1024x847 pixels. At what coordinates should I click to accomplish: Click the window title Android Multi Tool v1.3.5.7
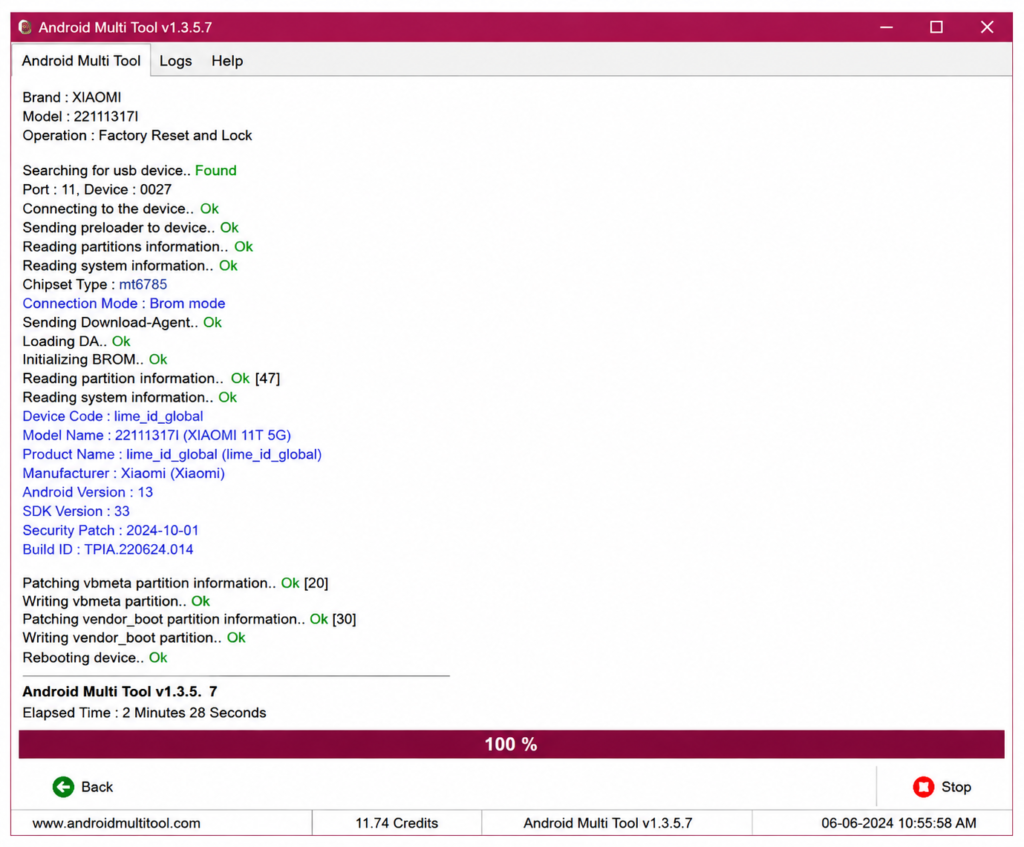pos(125,27)
